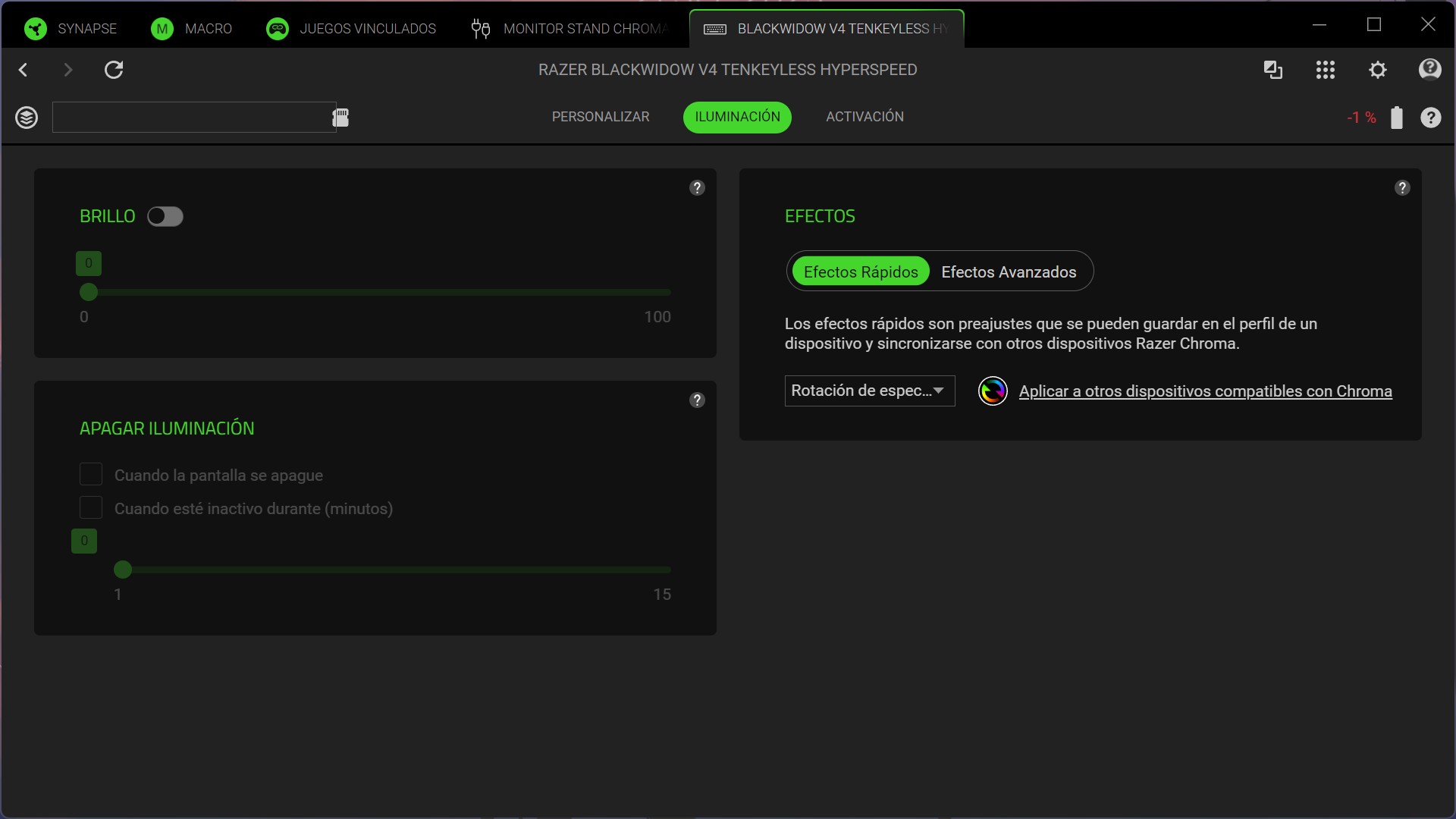The height and width of the screenshot is (819, 1456).
Task: Open settings with the gear icon
Action: point(1378,70)
